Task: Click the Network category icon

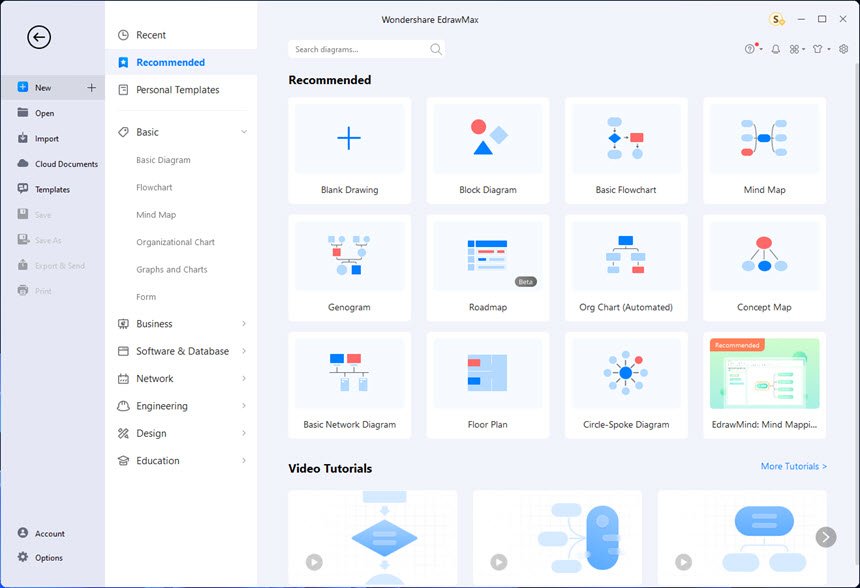Action: (x=123, y=378)
